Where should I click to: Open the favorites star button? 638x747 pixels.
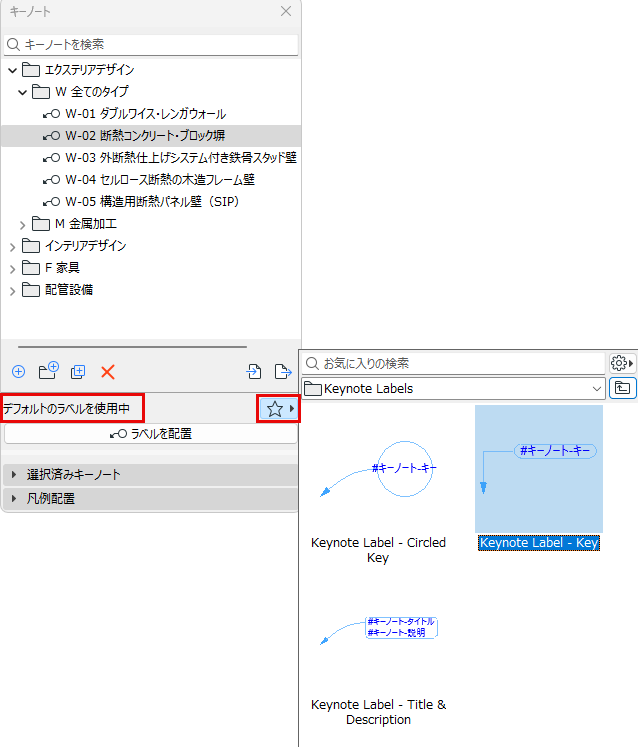[279, 409]
